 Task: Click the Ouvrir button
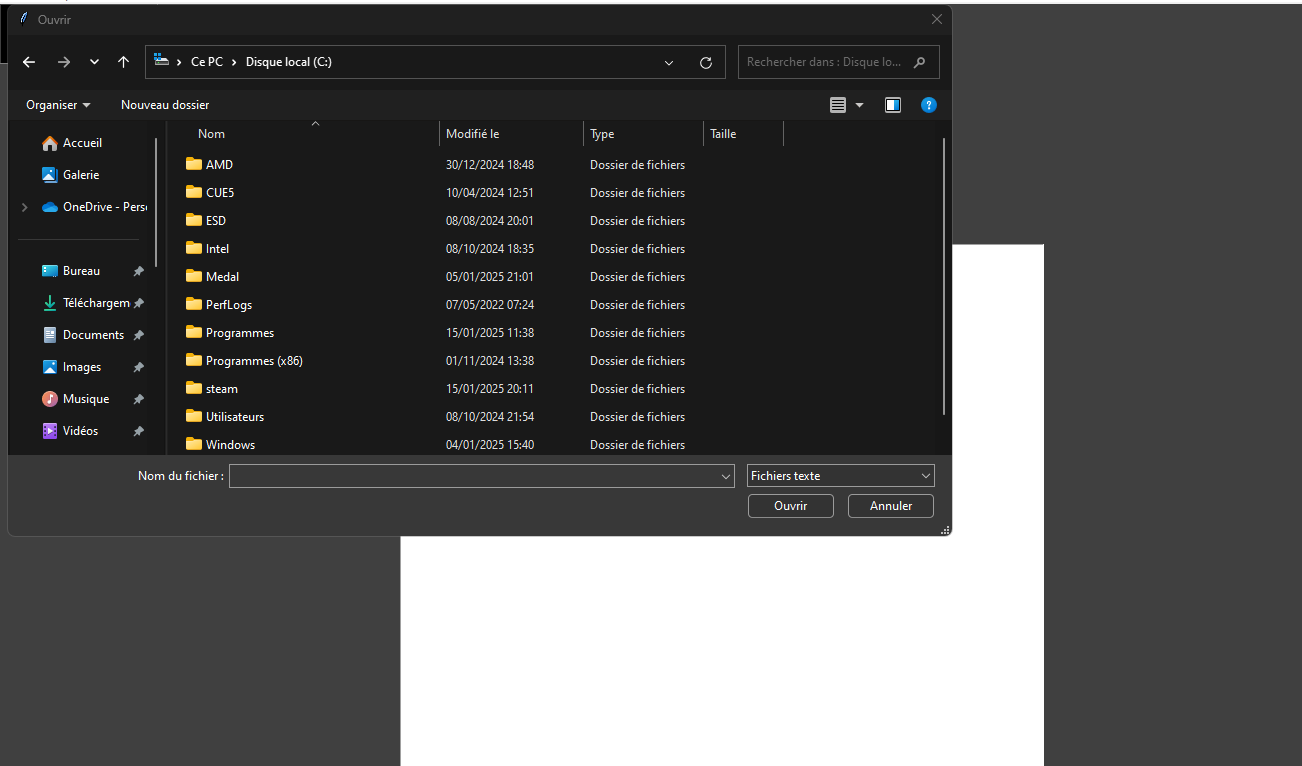[790, 505]
